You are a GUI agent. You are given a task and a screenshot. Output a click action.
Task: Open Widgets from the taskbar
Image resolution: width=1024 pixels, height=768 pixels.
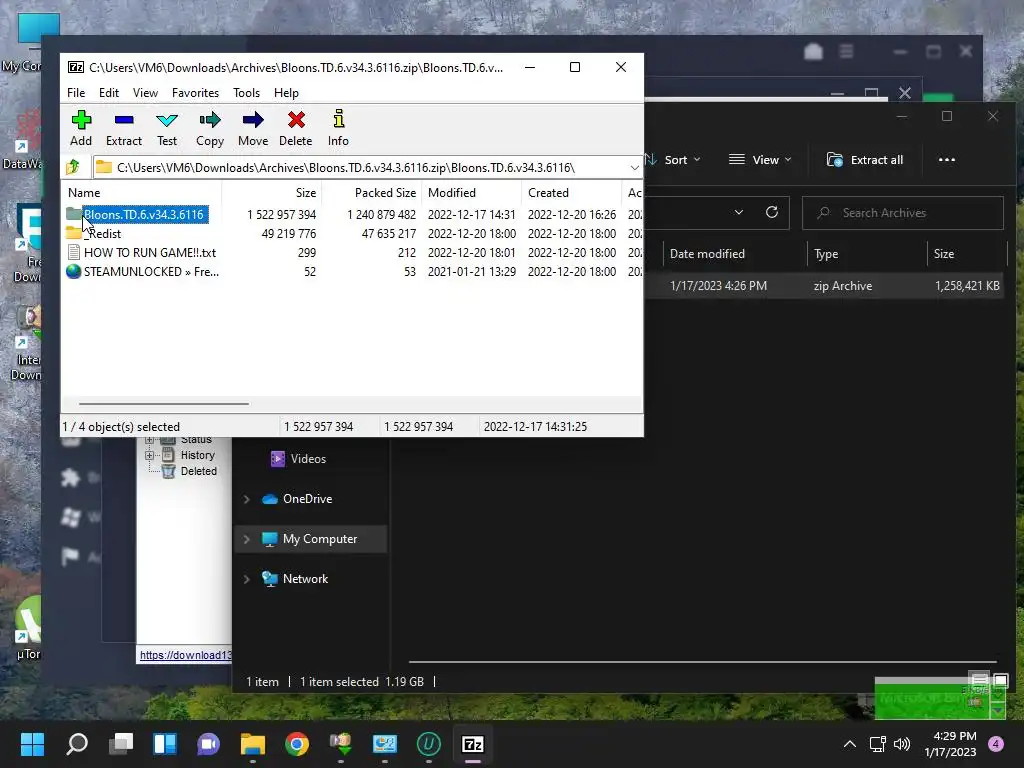(165, 744)
